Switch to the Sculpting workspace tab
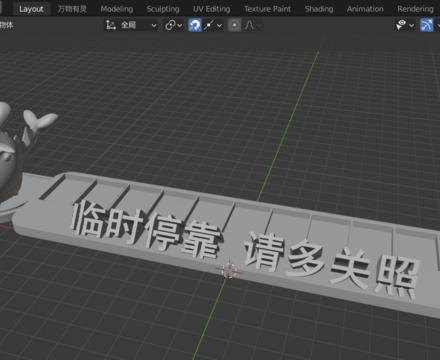The image size is (440, 360). (x=163, y=9)
